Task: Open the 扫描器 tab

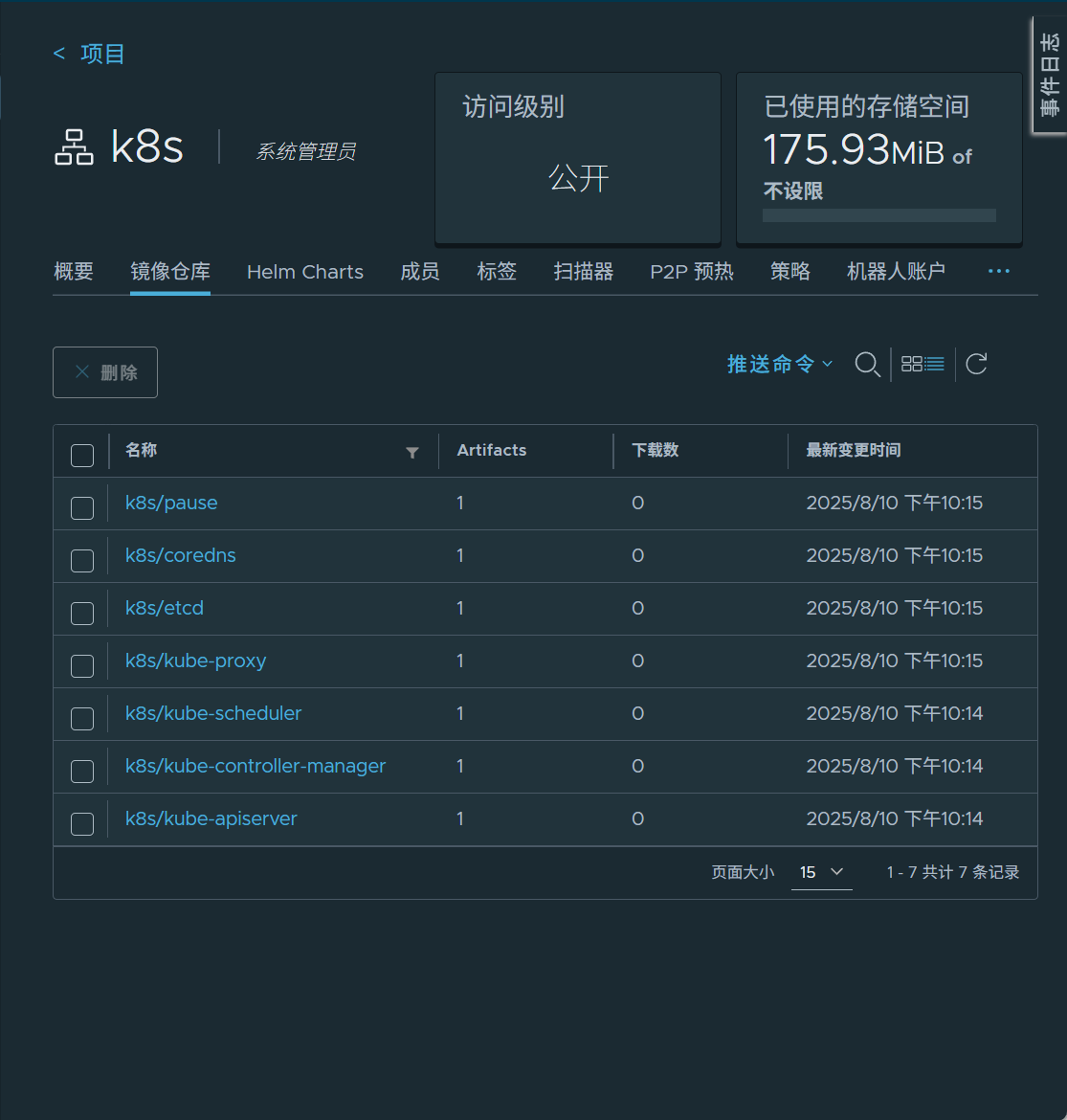Action: coord(584,272)
